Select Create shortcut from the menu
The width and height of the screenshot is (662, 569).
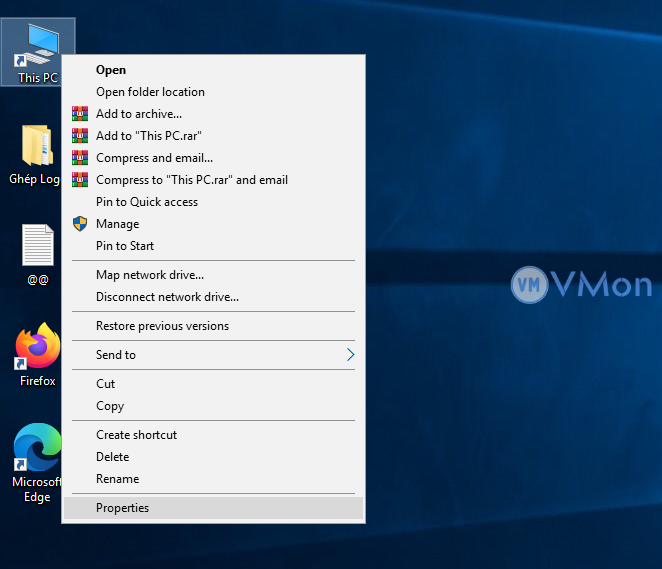click(136, 435)
